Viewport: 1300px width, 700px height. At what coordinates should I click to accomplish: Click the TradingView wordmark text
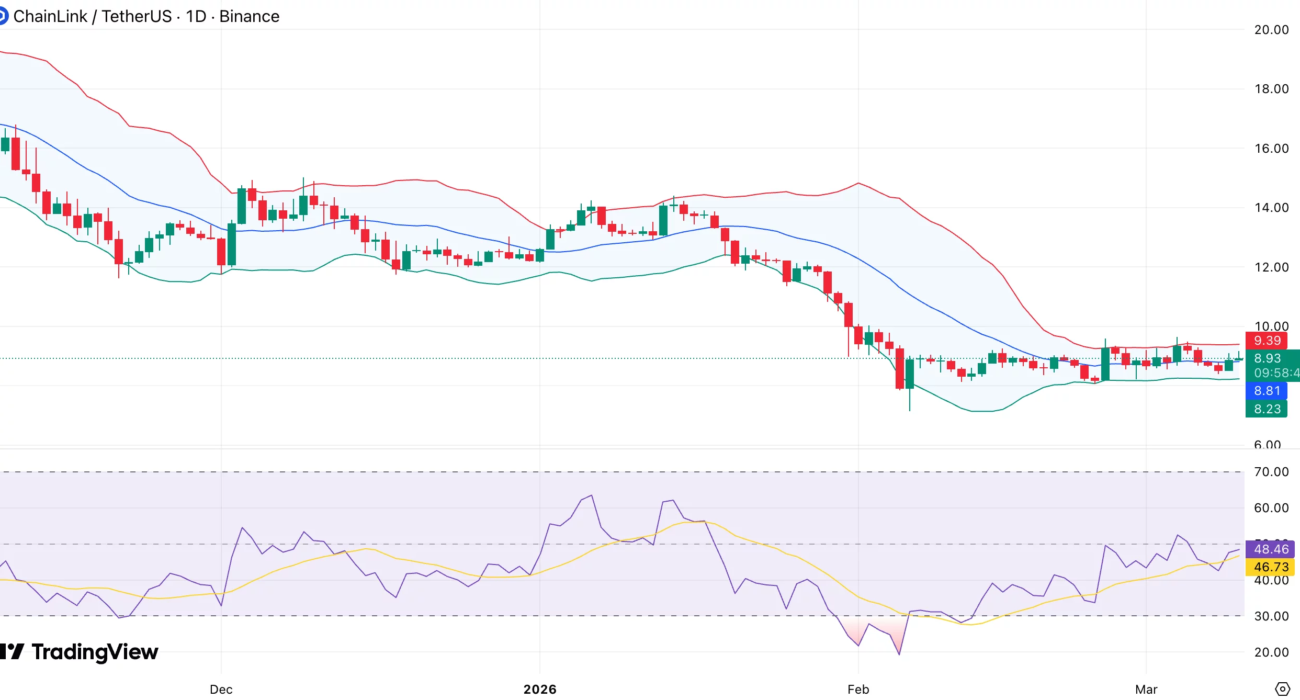(x=95, y=652)
